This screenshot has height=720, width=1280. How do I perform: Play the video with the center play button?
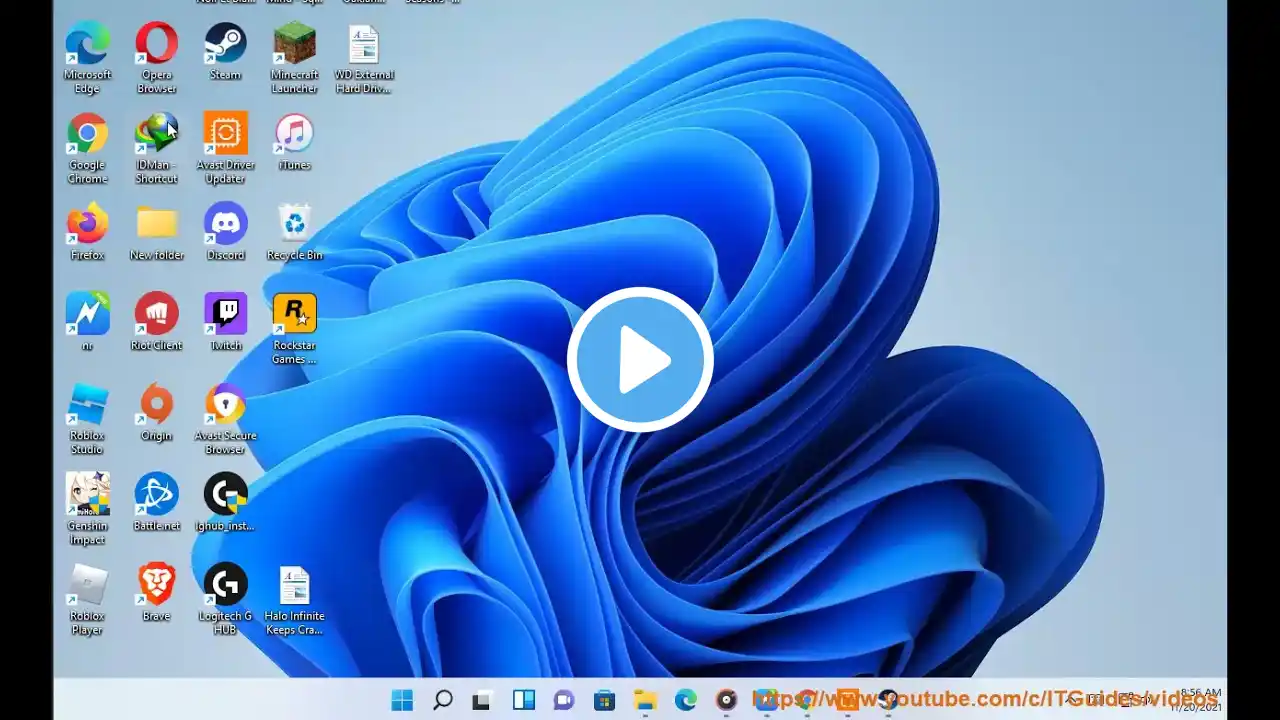click(640, 360)
